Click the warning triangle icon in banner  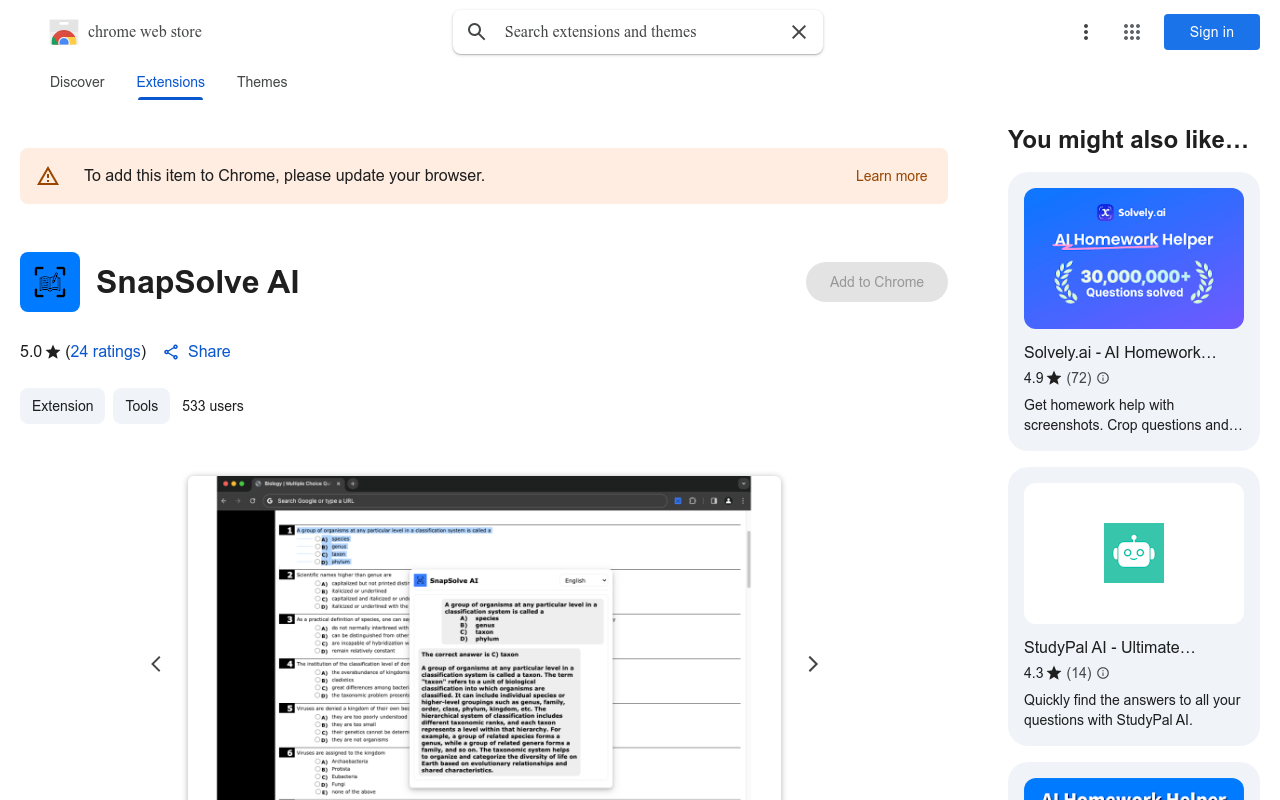[48, 176]
